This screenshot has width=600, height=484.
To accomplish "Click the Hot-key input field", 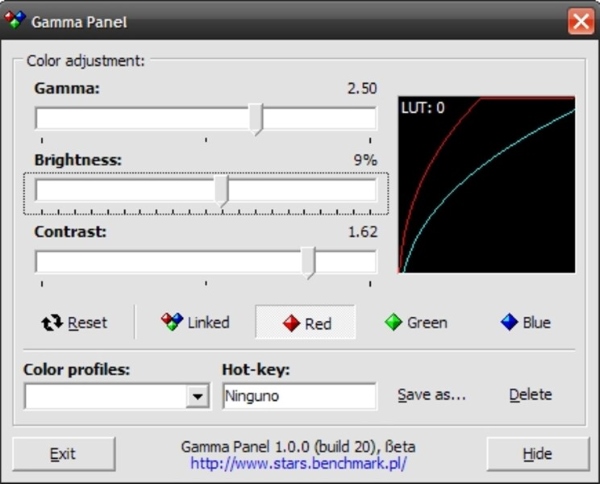I will 299,396.
